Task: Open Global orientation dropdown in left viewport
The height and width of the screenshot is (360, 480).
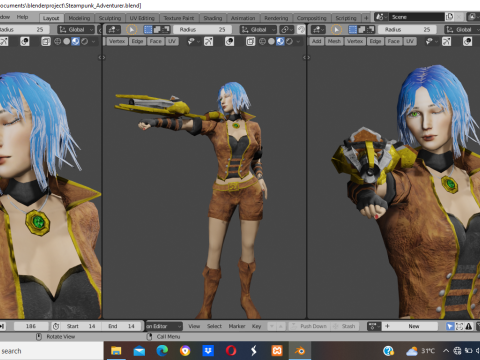Action: [76, 30]
